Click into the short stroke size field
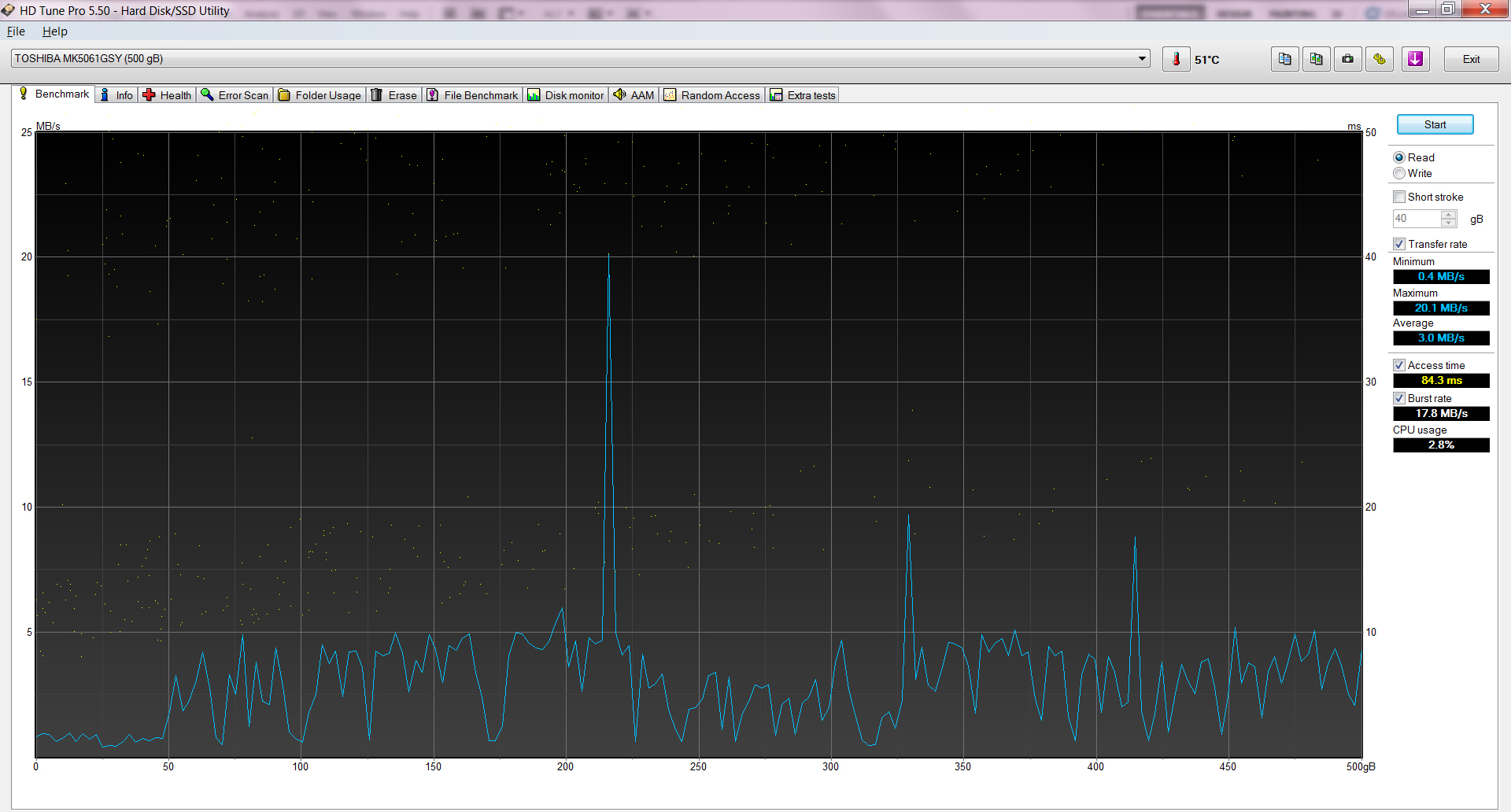This screenshot has width=1511, height=812. pos(1417,219)
